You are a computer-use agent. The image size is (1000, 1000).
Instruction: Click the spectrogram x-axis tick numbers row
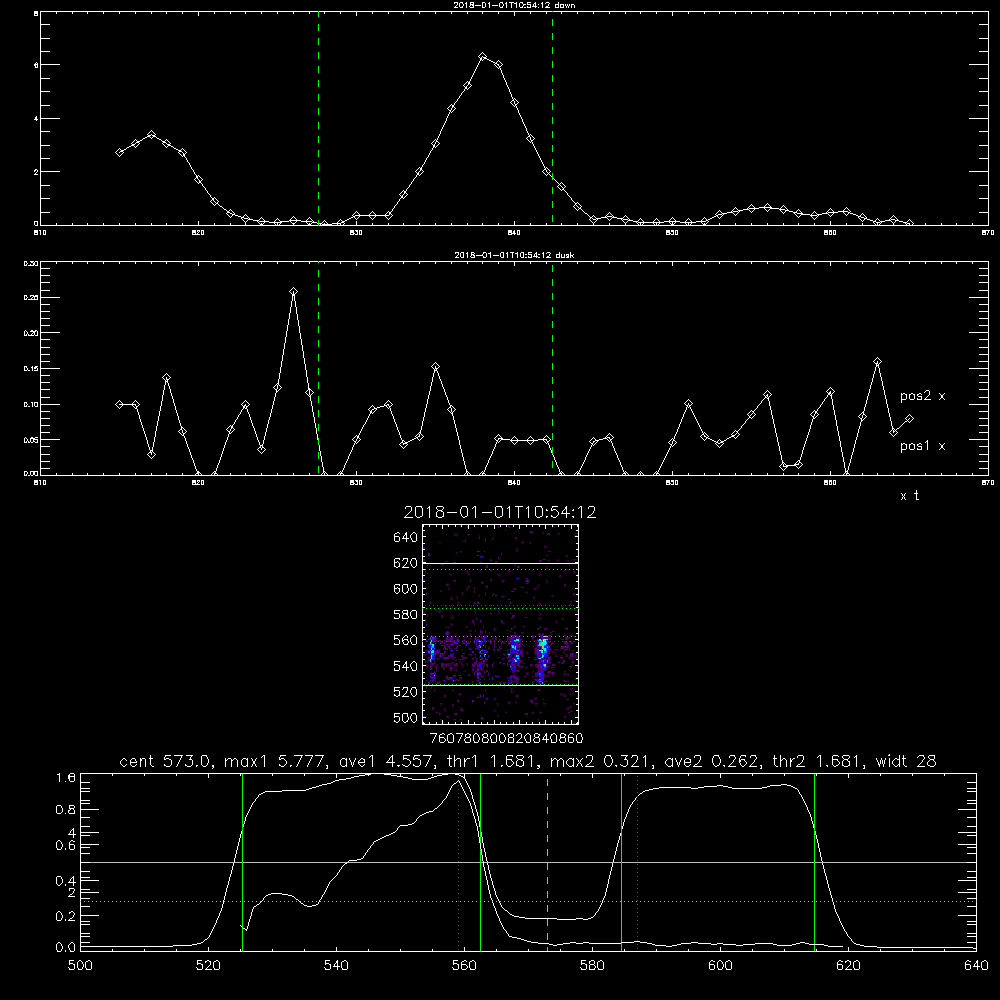[x=506, y=739]
